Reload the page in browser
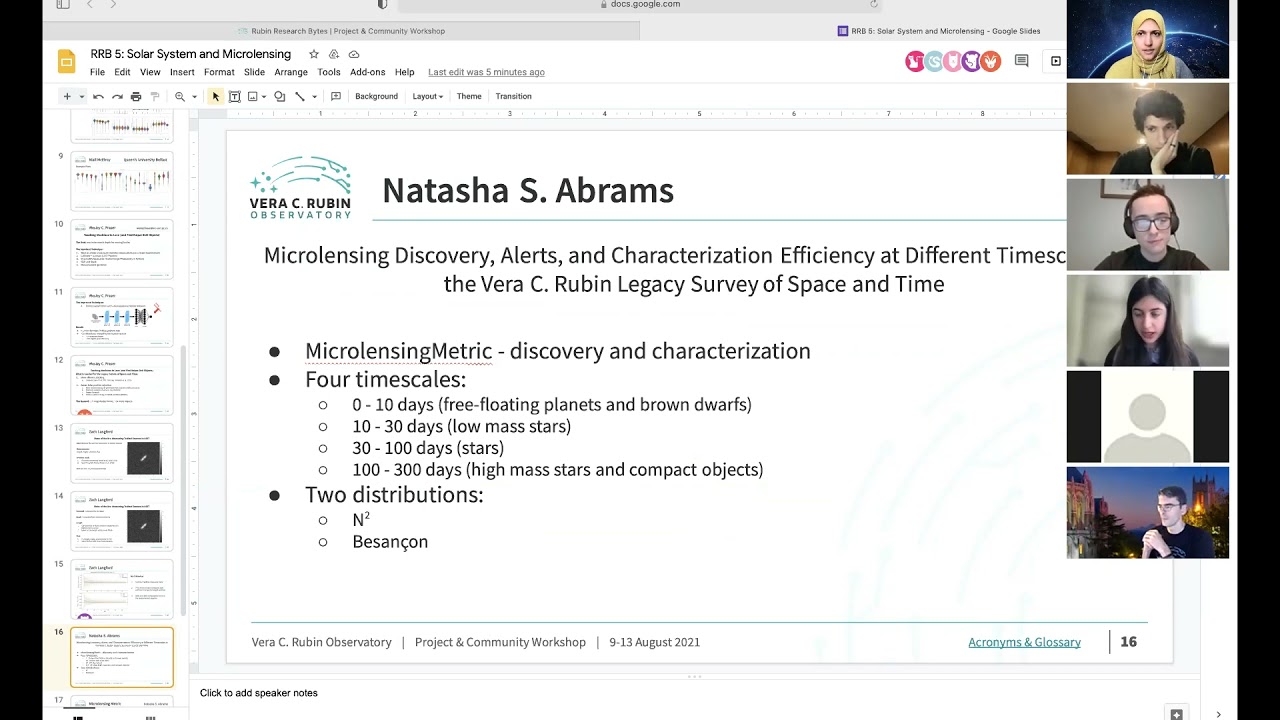This screenshot has height=720, width=1280. click(873, 4)
